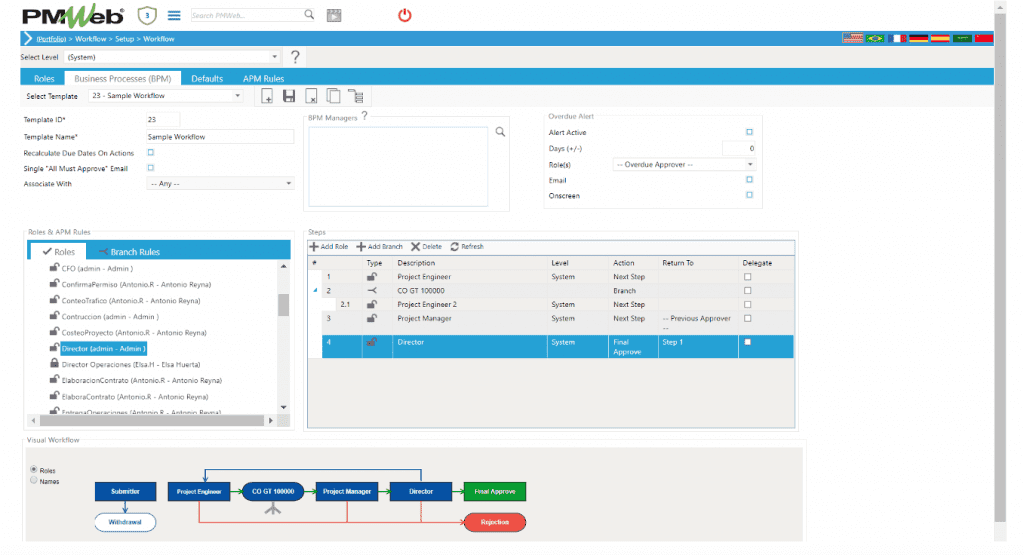1024x555 pixels.
Task: Check Delegate for Project Engineer step 1
Action: click(748, 277)
